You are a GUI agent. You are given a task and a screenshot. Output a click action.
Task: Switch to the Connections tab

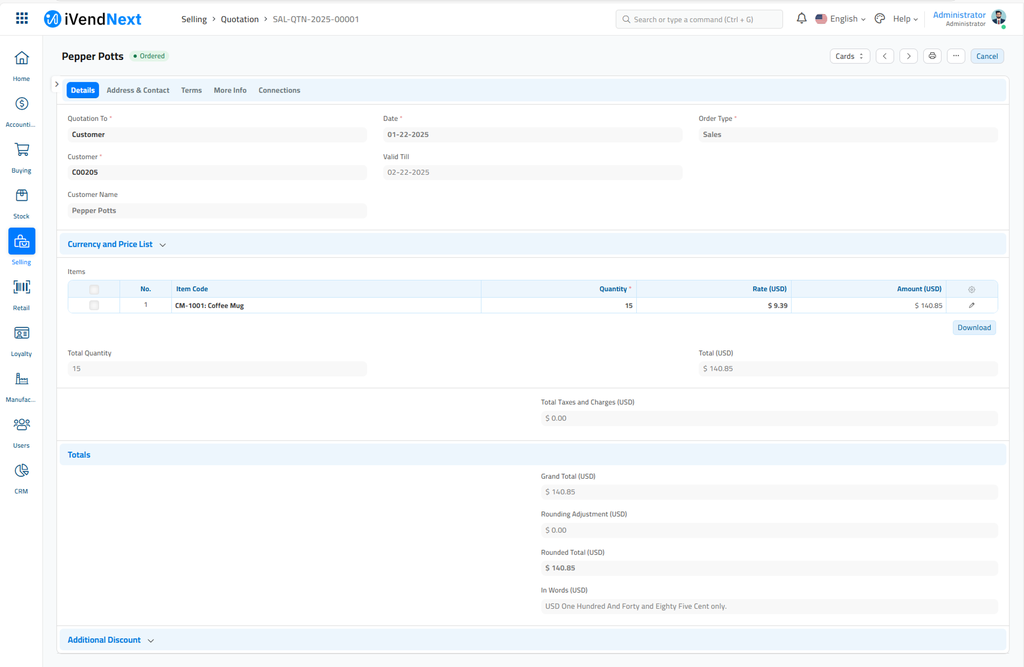tap(279, 90)
